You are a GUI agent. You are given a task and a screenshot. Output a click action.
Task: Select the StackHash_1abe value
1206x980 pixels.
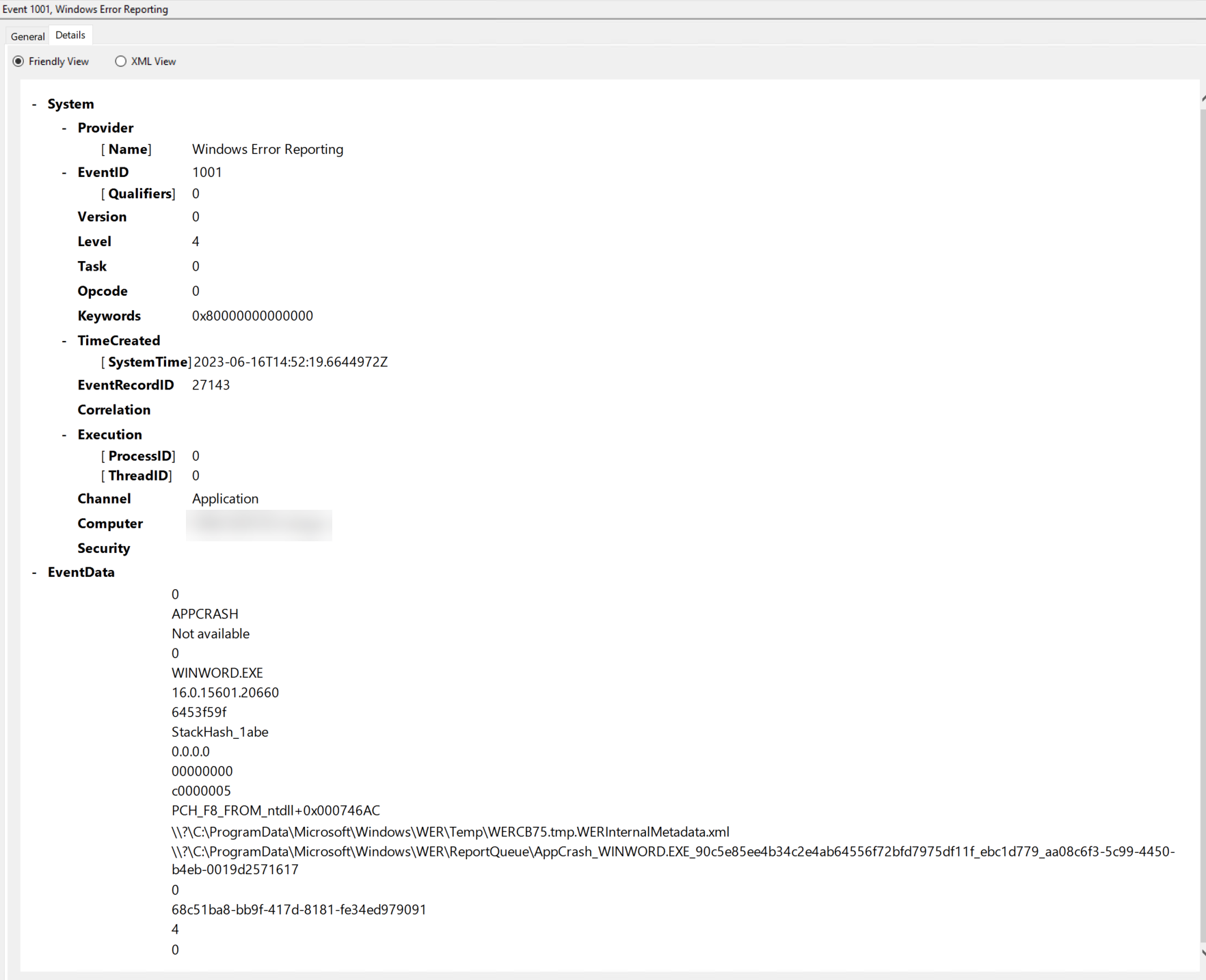coord(220,732)
